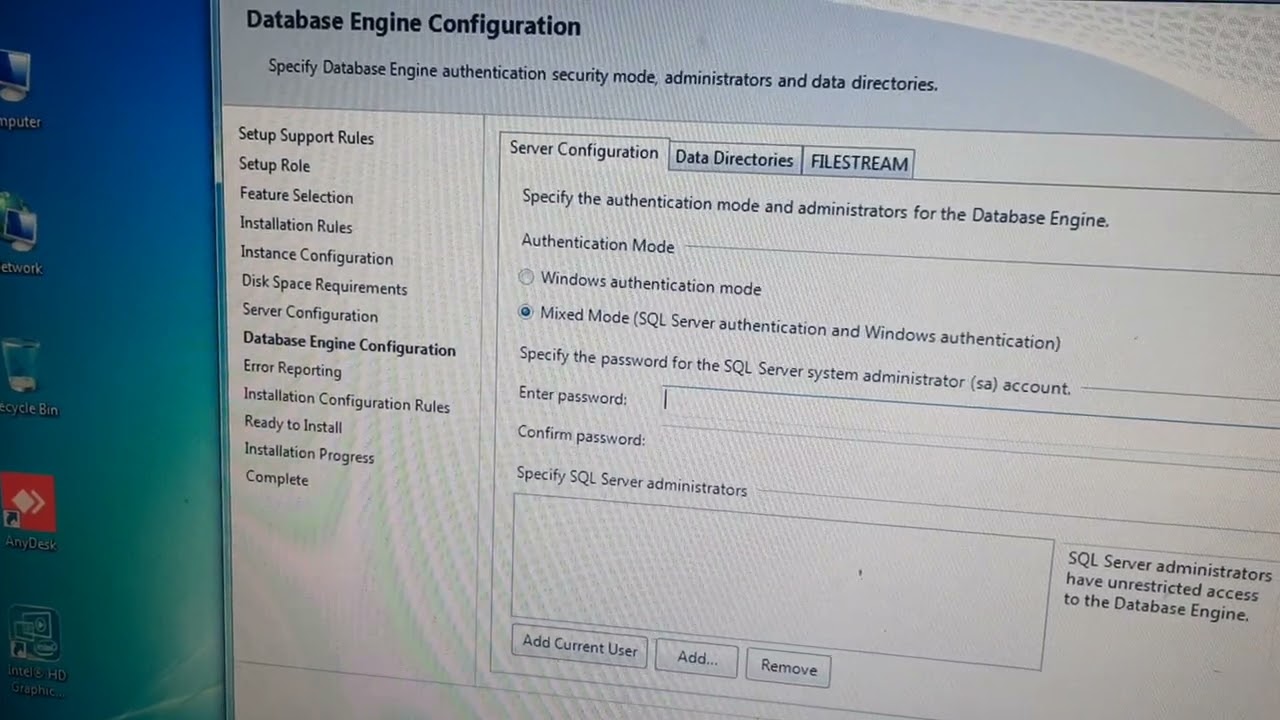The width and height of the screenshot is (1280, 720).
Task: Open the Computer desktop icon
Action: point(17,88)
